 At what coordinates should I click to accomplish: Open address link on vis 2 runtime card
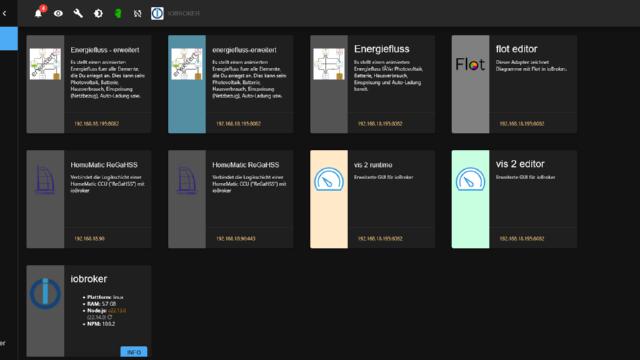pos(380,239)
